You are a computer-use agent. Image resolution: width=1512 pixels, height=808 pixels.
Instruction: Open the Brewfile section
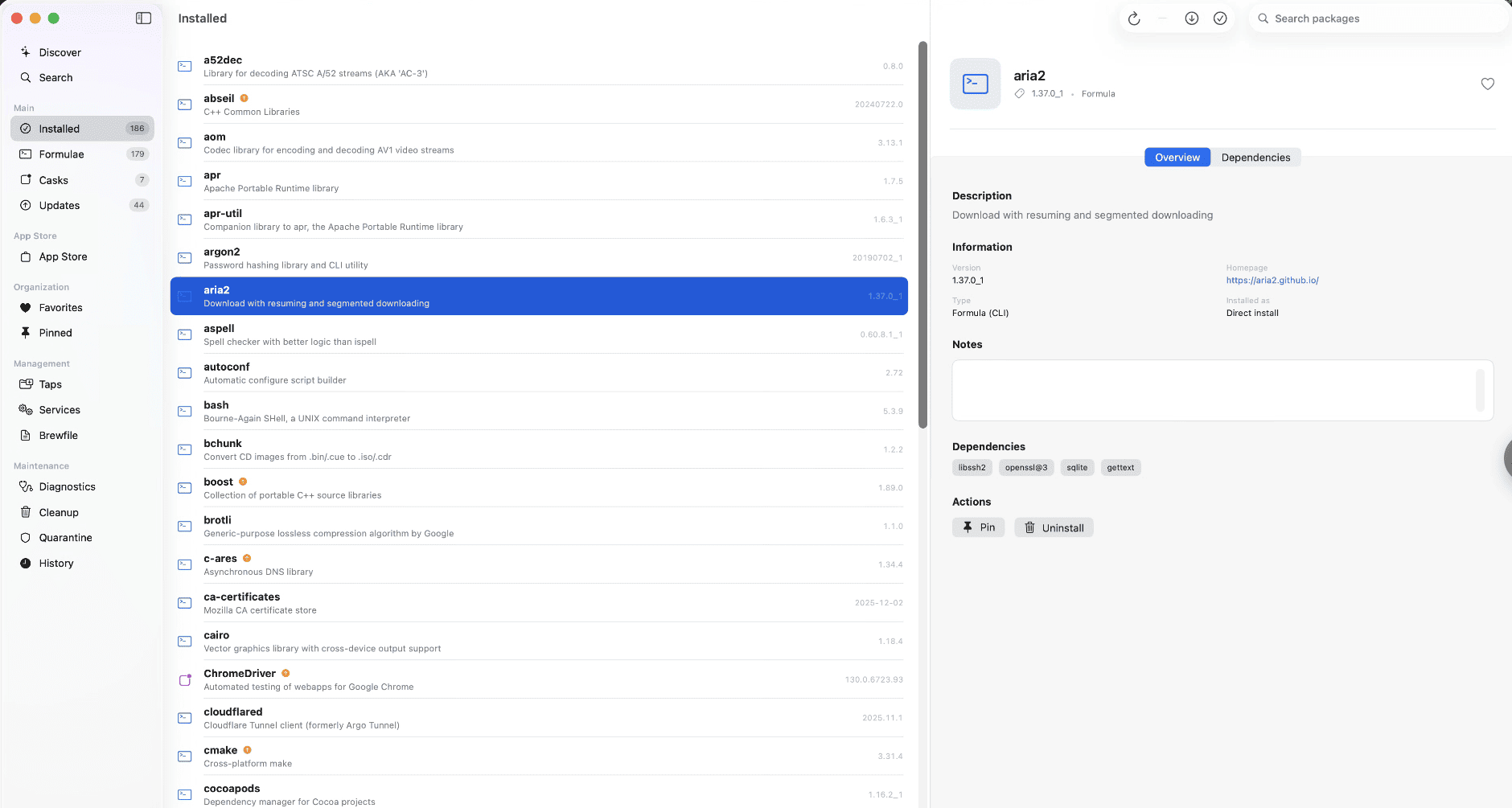click(x=58, y=436)
